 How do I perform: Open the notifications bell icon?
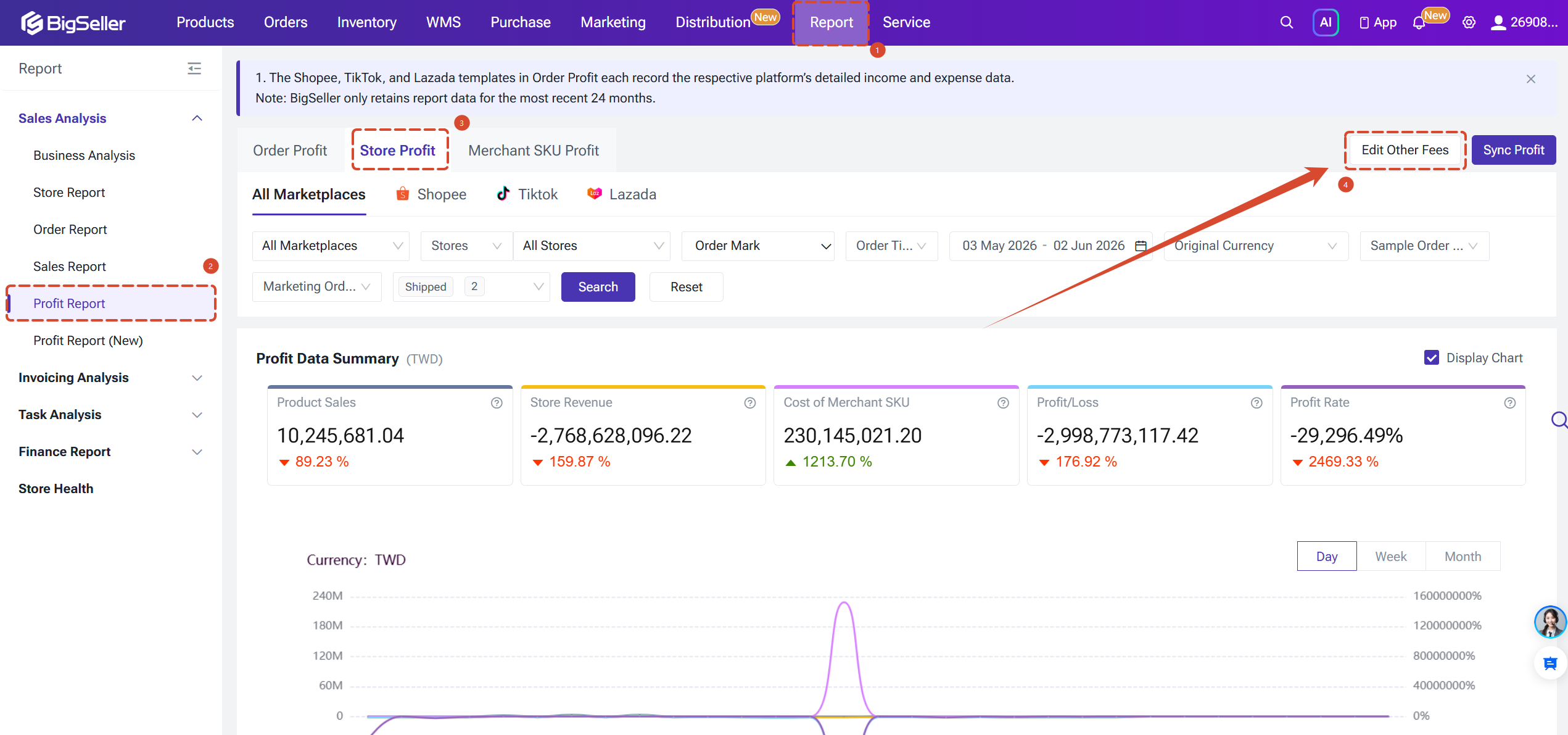pos(1419,23)
